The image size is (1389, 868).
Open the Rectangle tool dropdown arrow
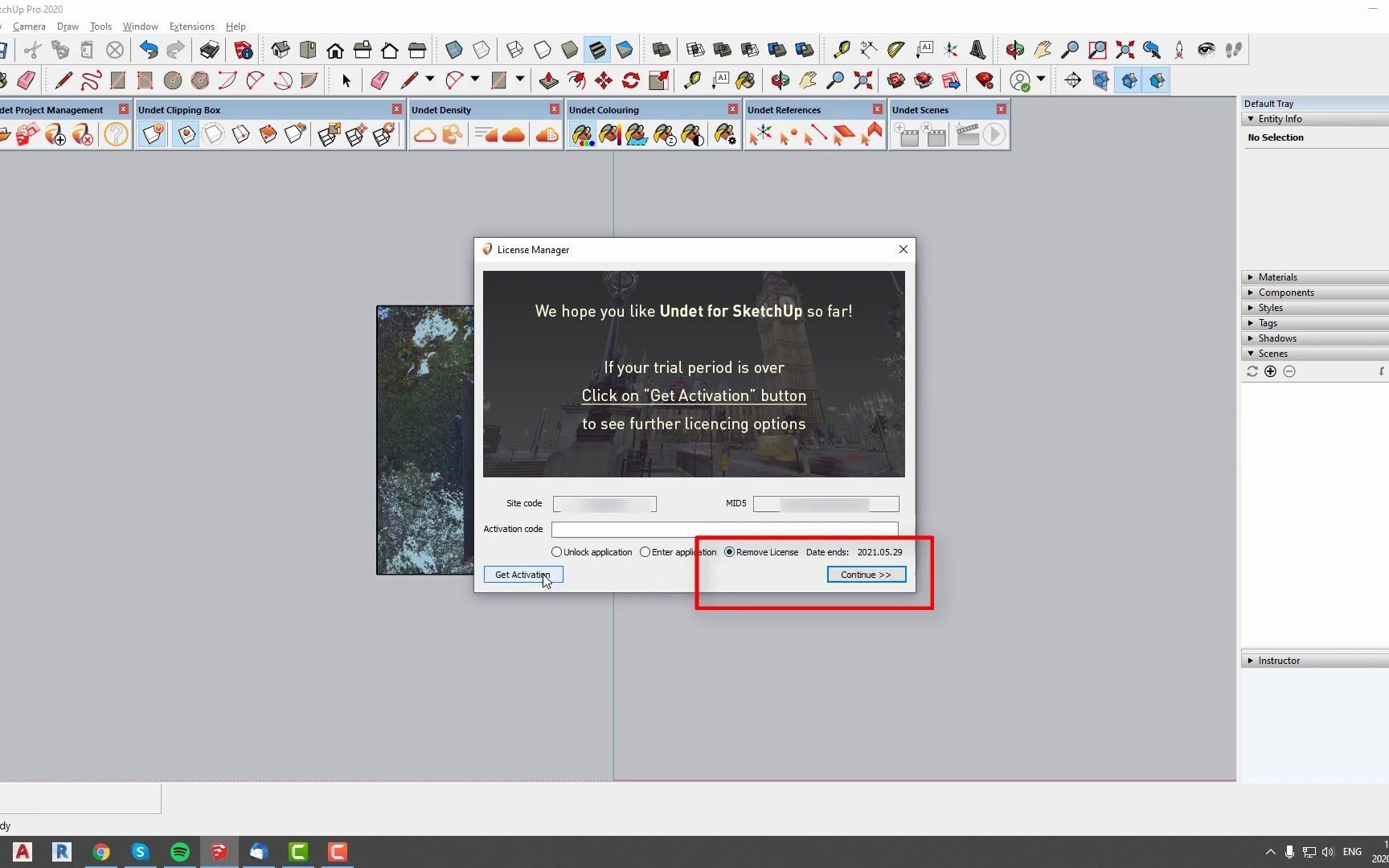tap(520, 79)
